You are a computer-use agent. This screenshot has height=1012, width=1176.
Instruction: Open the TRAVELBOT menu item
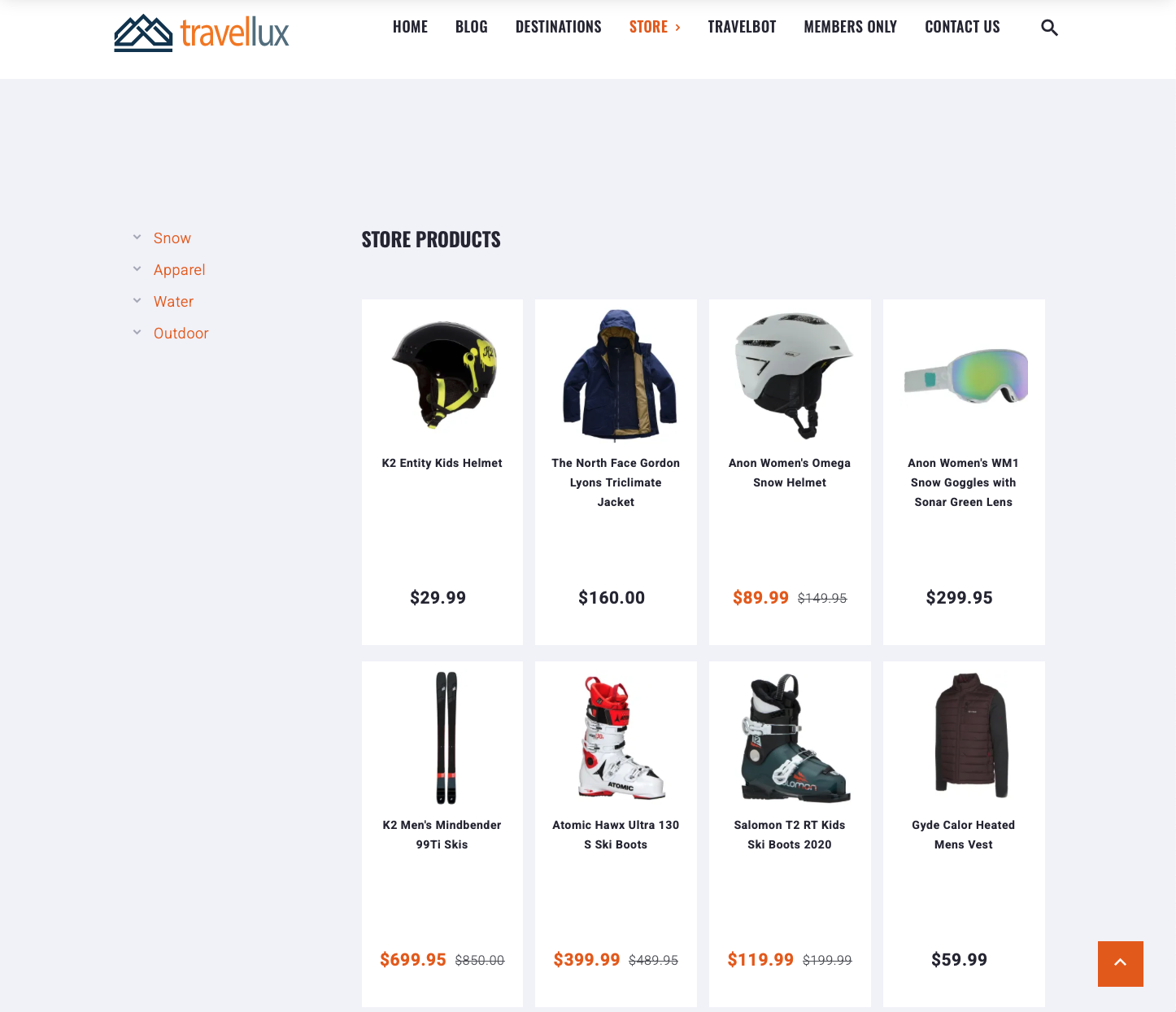click(742, 27)
